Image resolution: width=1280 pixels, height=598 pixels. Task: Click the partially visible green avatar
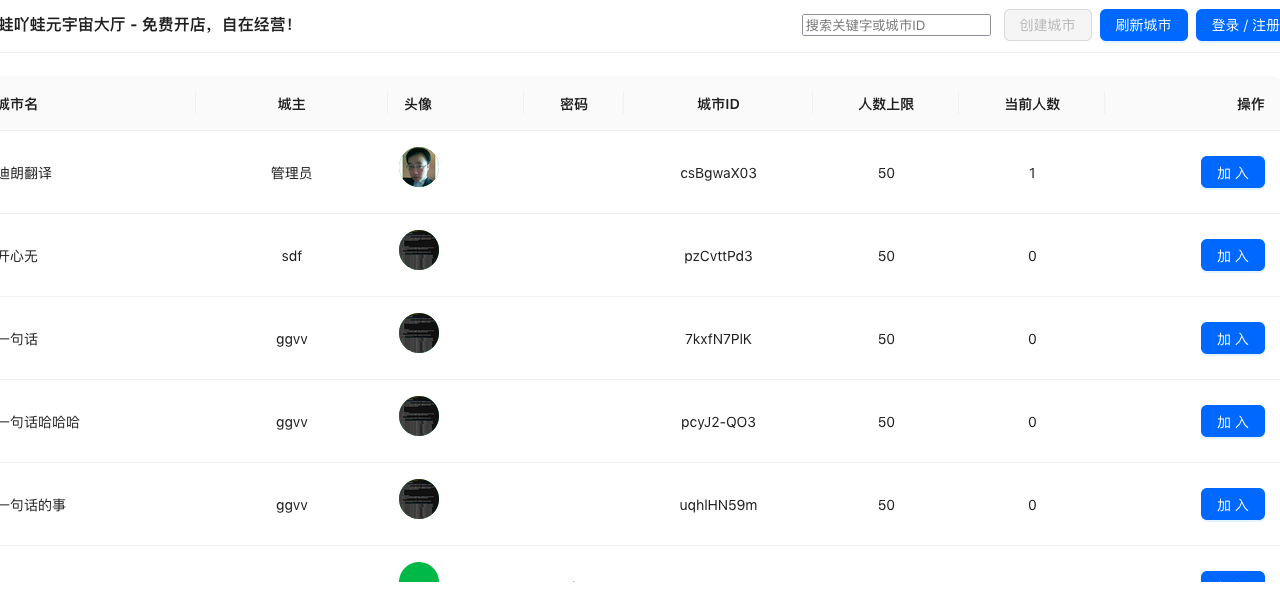tap(419, 573)
